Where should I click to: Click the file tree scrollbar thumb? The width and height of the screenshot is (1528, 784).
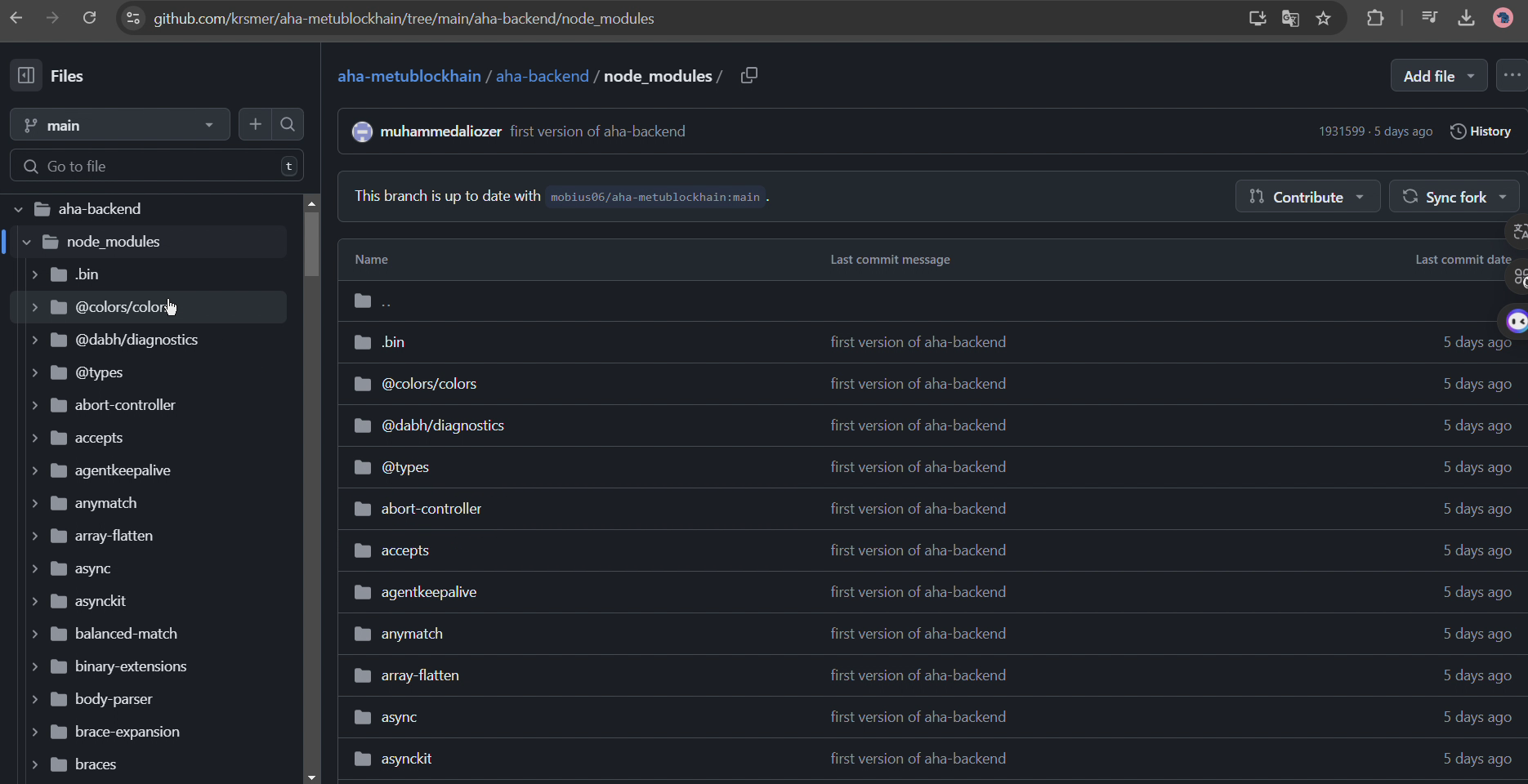pos(311,244)
